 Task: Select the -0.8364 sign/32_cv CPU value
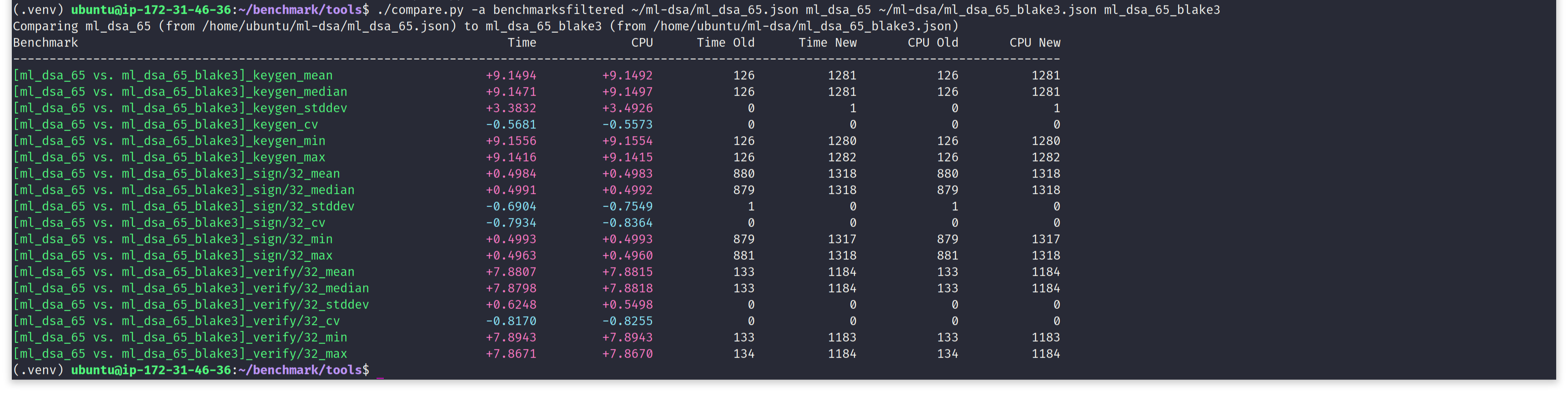pyautogui.click(x=627, y=223)
